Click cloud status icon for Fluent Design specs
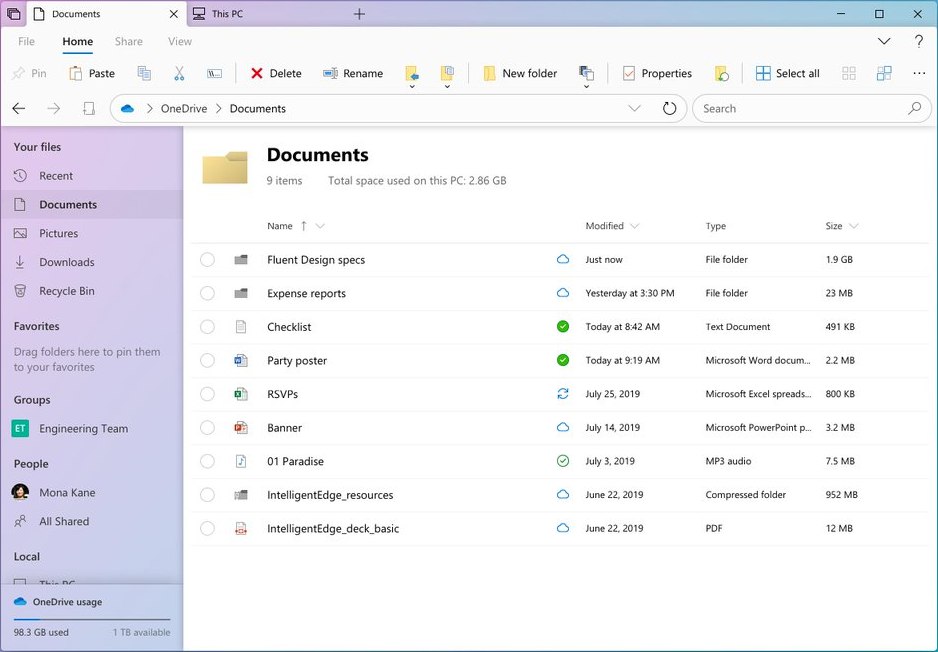The height and width of the screenshot is (652, 938). click(563, 259)
